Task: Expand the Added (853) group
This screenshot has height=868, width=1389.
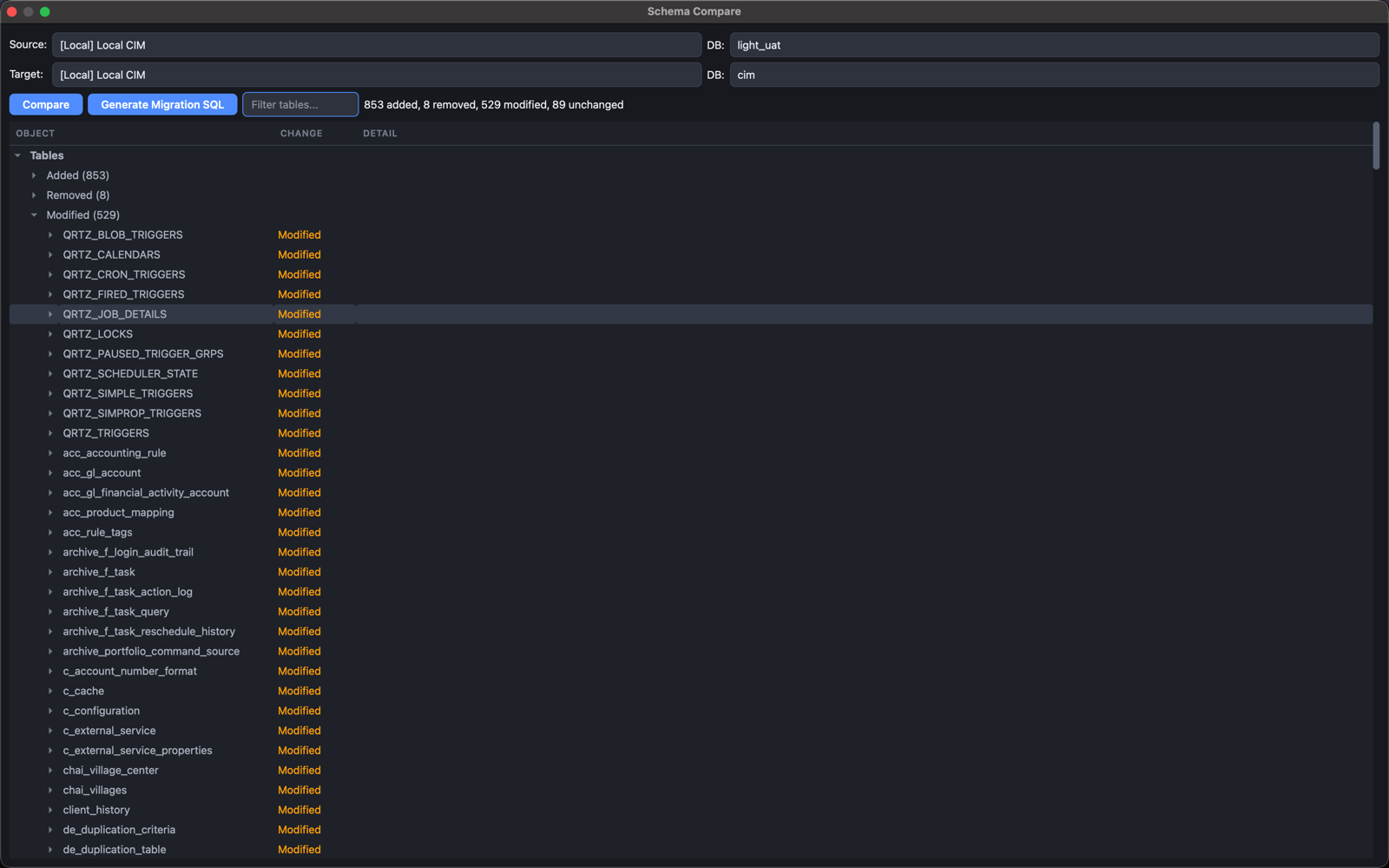Action: point(34,175)
